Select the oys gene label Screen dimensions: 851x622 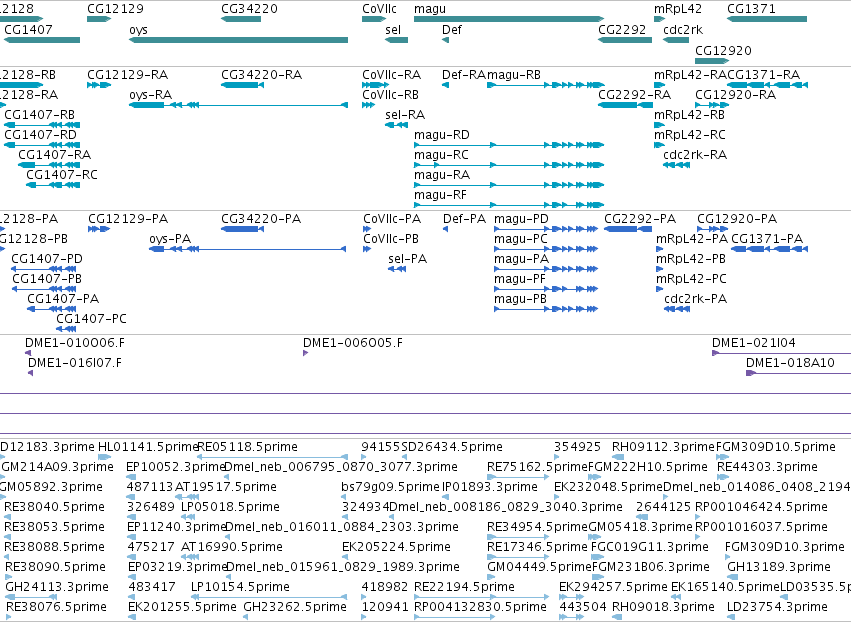[138, 30]
